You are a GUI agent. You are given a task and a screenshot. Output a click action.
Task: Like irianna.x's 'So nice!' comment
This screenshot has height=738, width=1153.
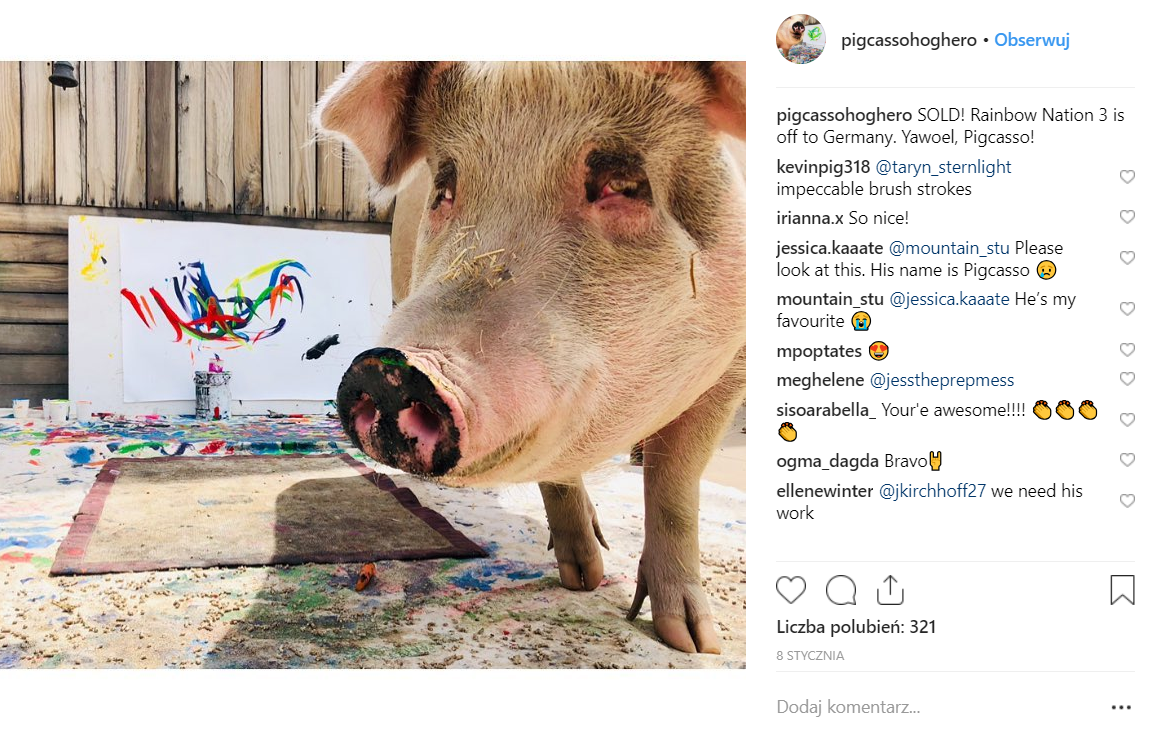(1127, 217)
